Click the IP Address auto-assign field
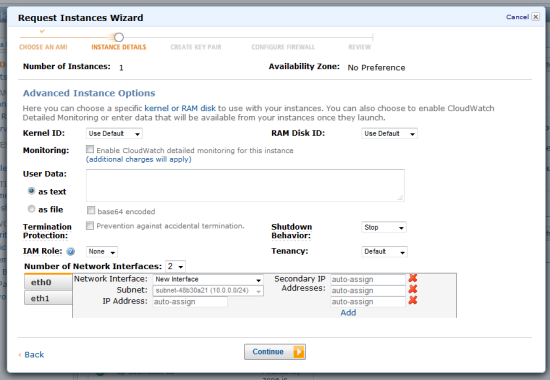Screen dimensions: 550x380 click(190, 302)
